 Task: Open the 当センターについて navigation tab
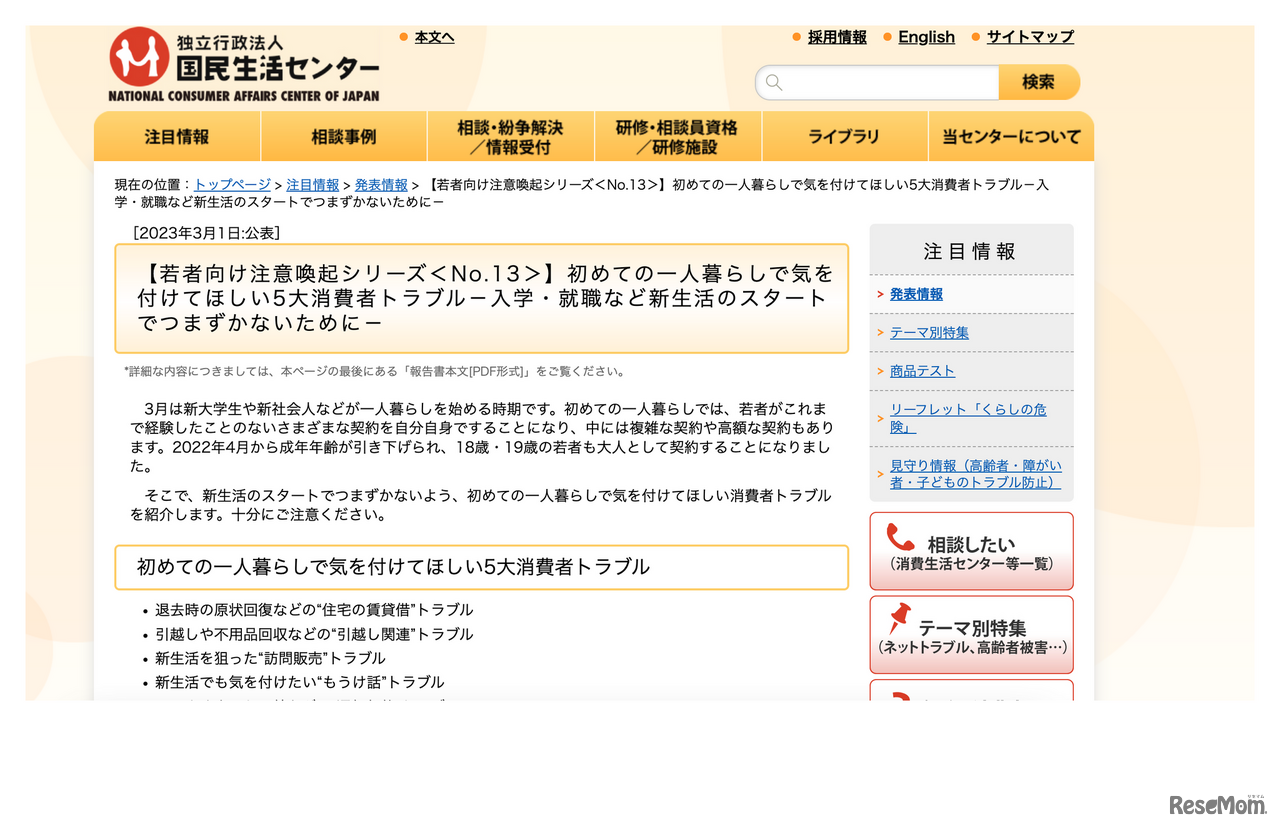[x=1012, y=137]
